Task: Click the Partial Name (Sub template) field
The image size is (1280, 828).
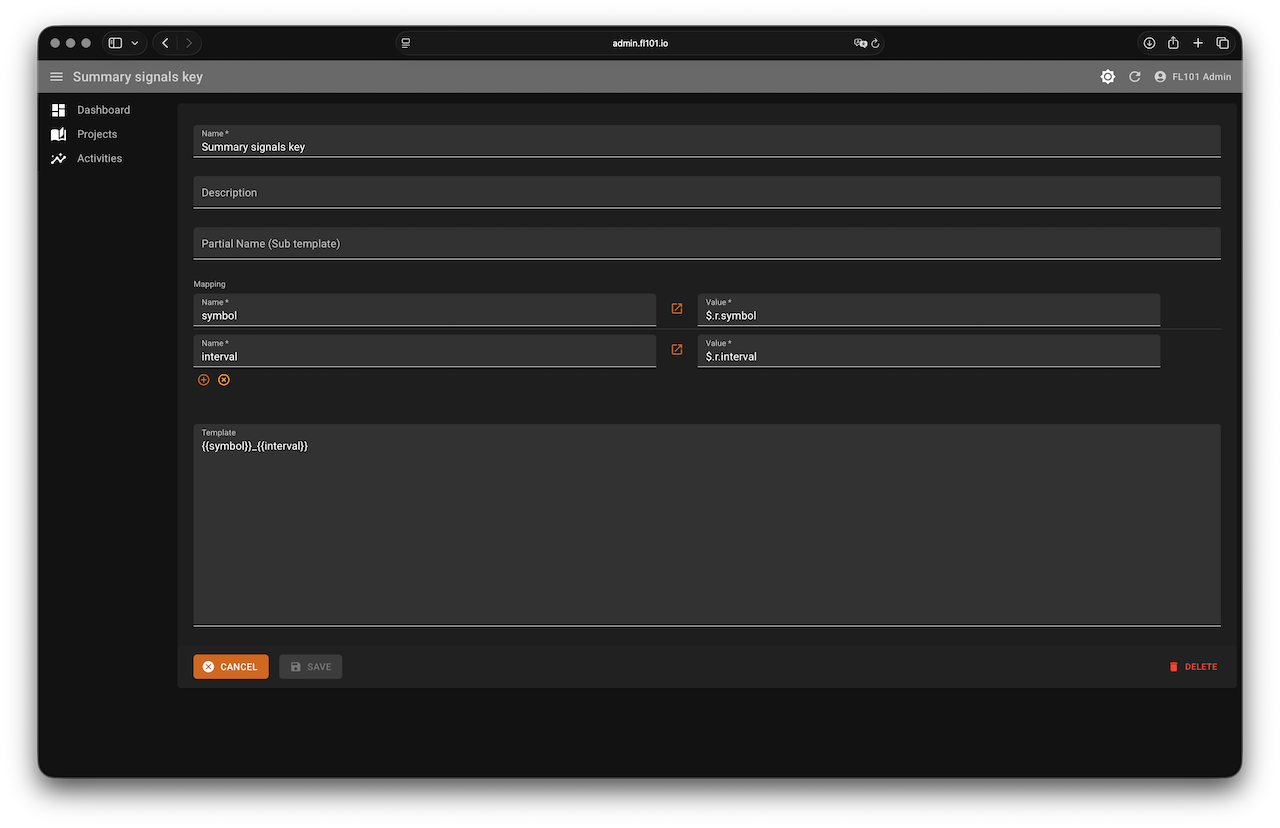Action: [706, 243]
